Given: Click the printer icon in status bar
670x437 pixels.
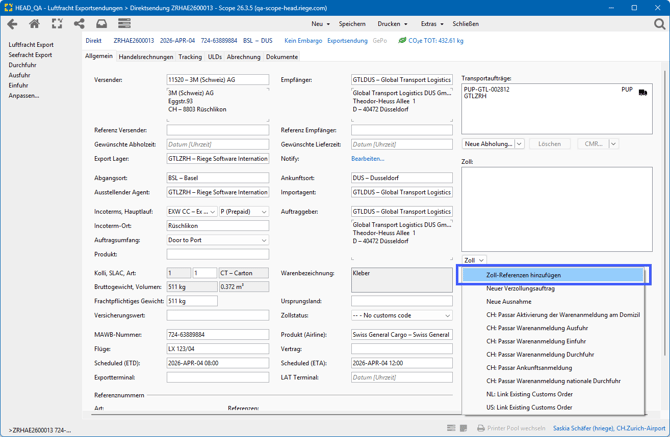Looking at the screenshot, I should tap(480, 428).
